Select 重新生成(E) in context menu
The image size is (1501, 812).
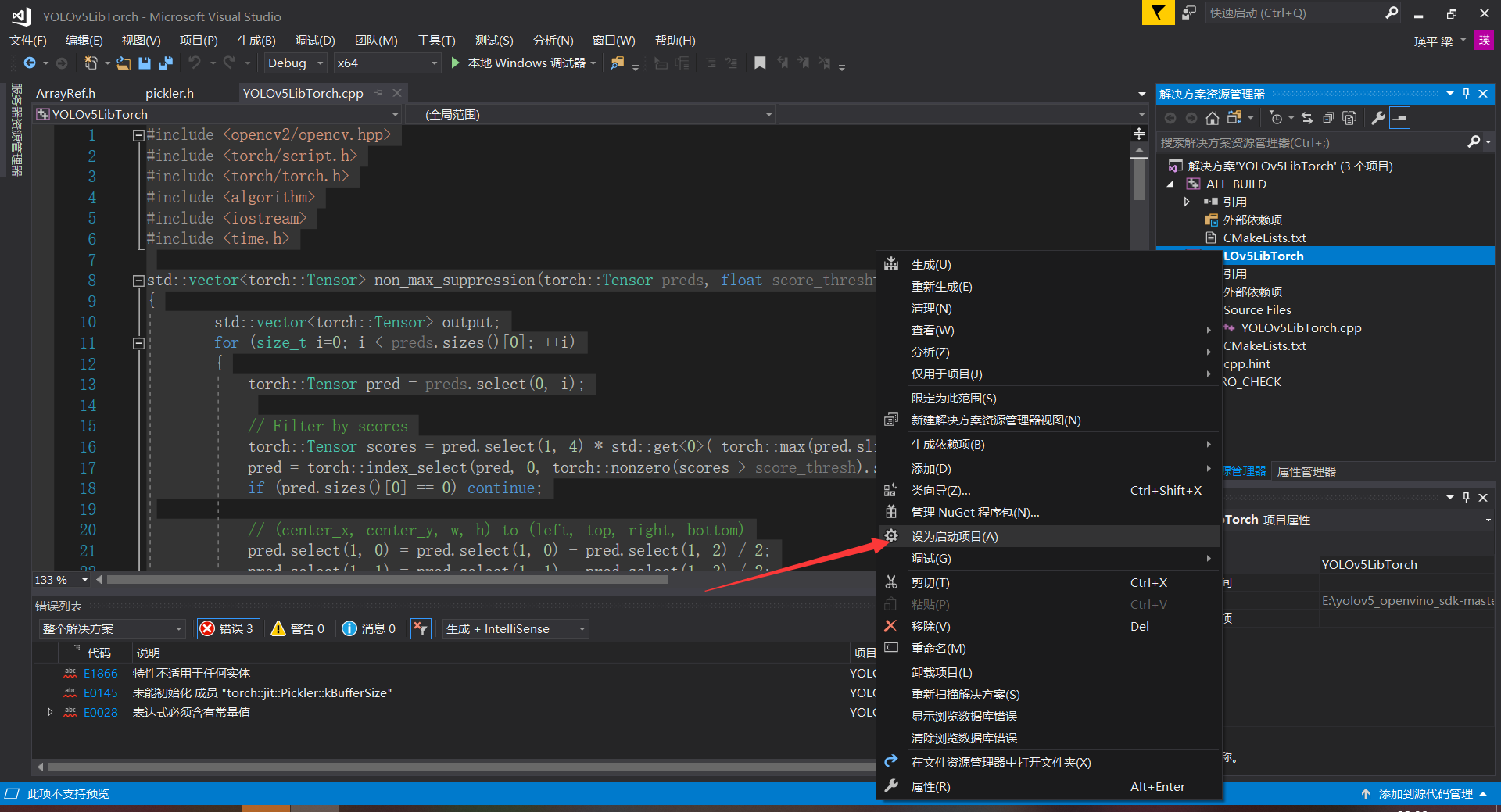(x=1048, y=287)
